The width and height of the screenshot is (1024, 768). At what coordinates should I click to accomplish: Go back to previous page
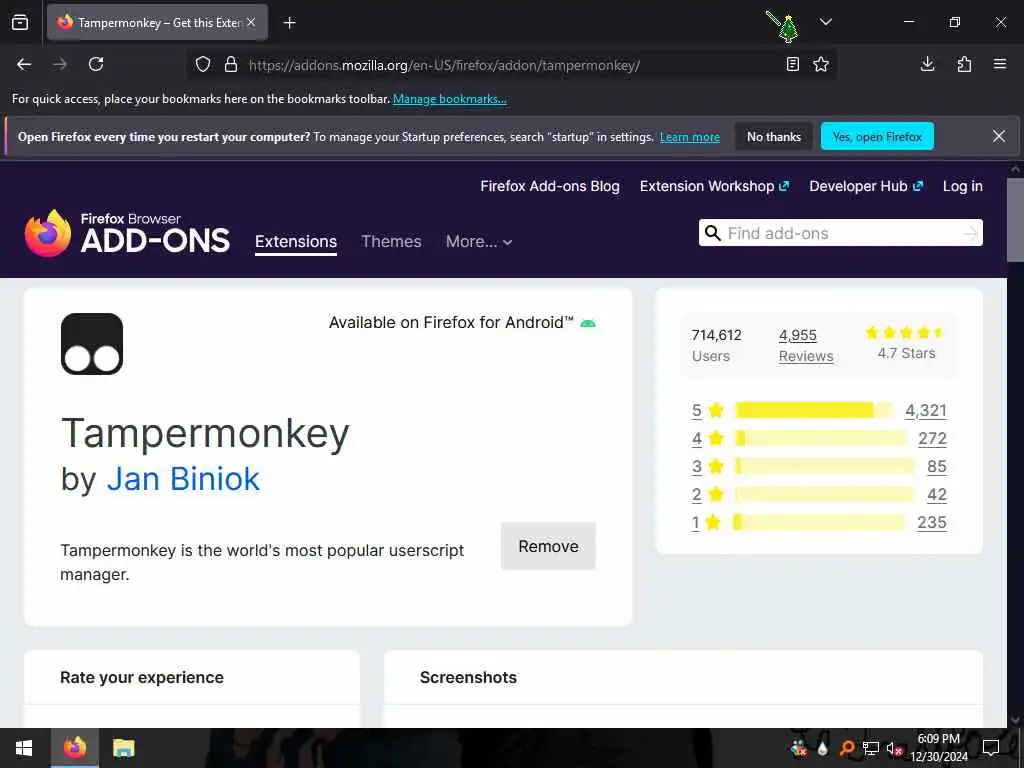tap(24, 64)
